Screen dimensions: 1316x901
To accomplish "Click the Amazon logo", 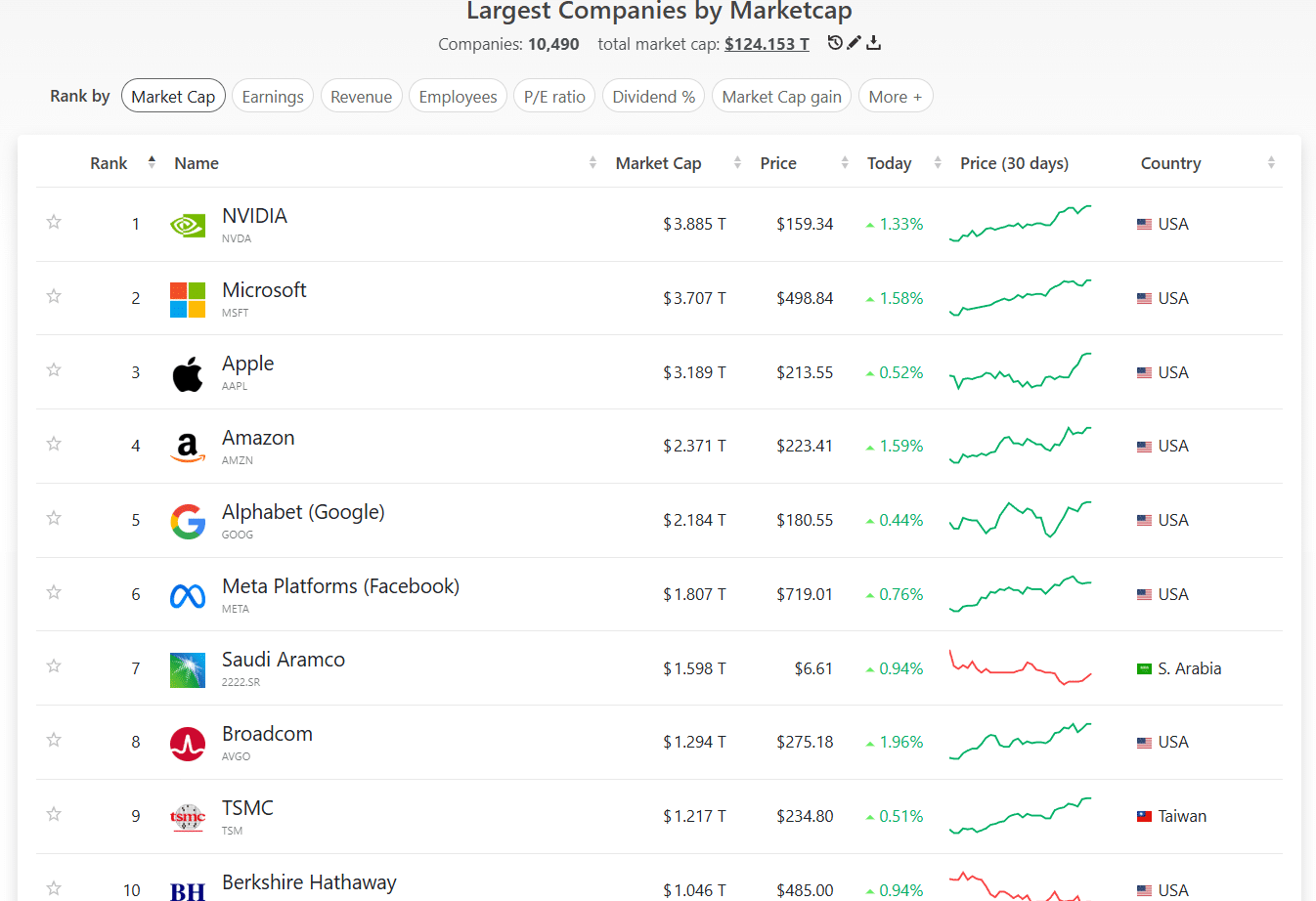I will click(x=188, y=447).
